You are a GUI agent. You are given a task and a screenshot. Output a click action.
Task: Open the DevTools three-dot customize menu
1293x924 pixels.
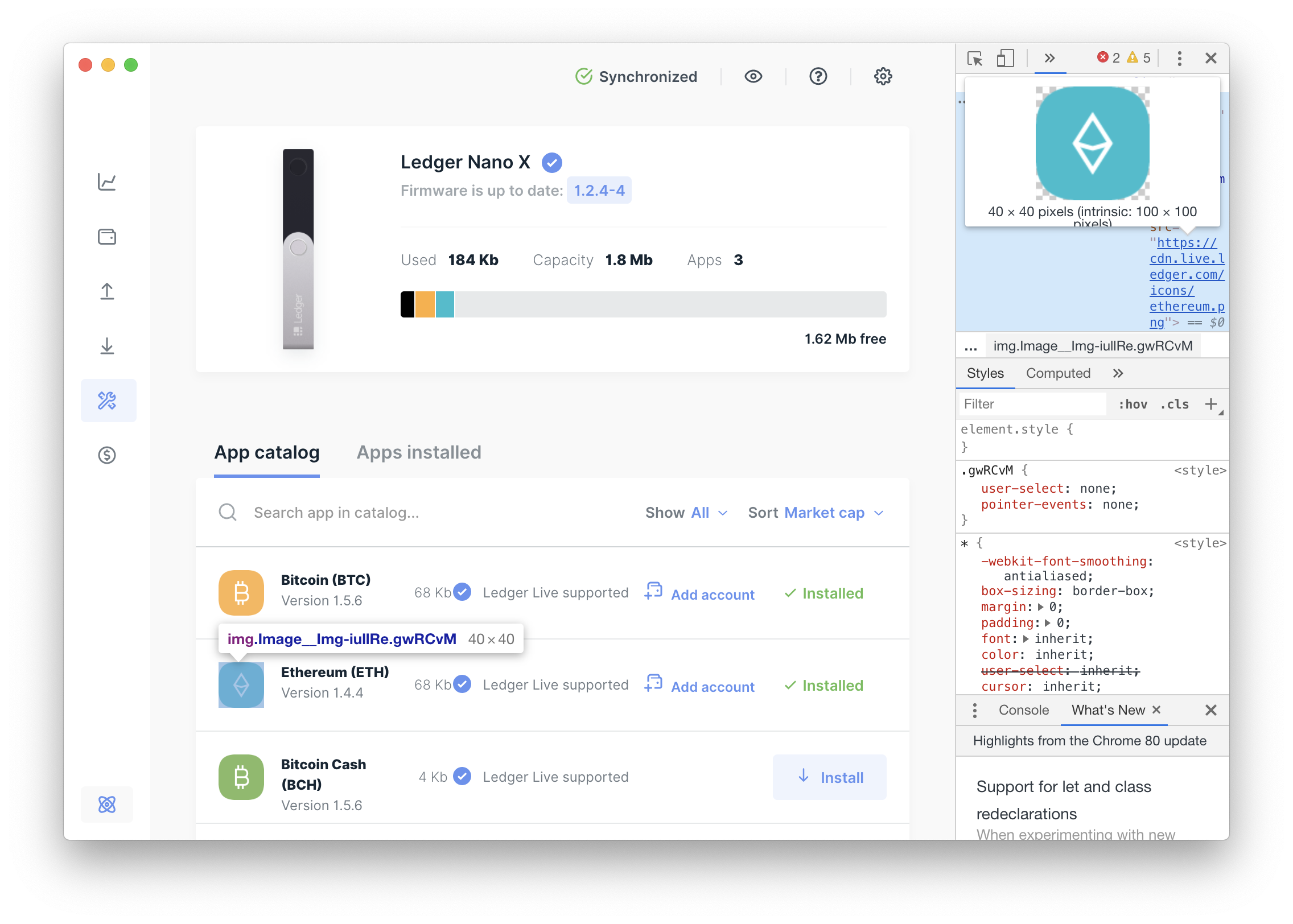pos(1179,58)
